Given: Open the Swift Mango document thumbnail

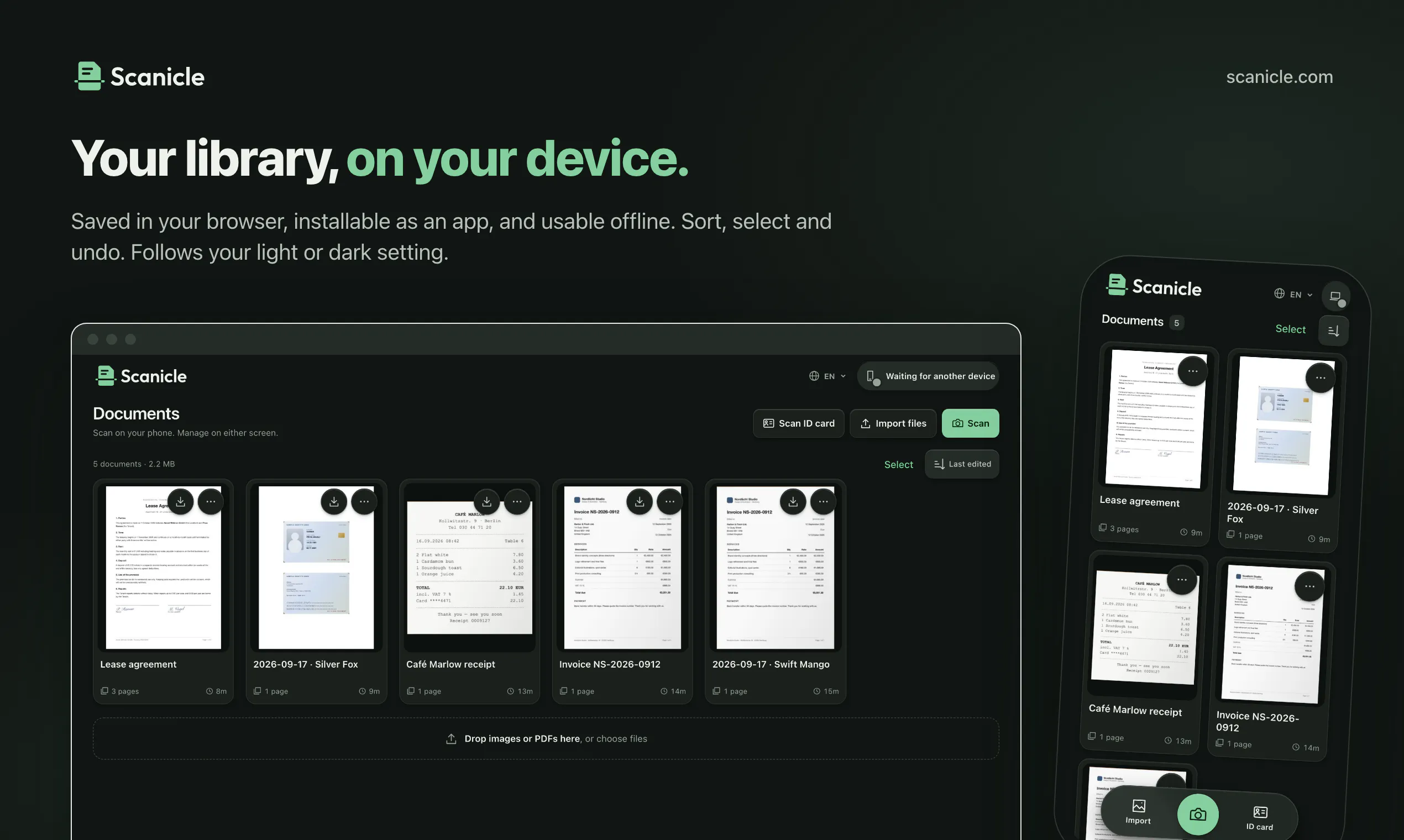Looking at the screenshot, I should [x=776, y=568].
